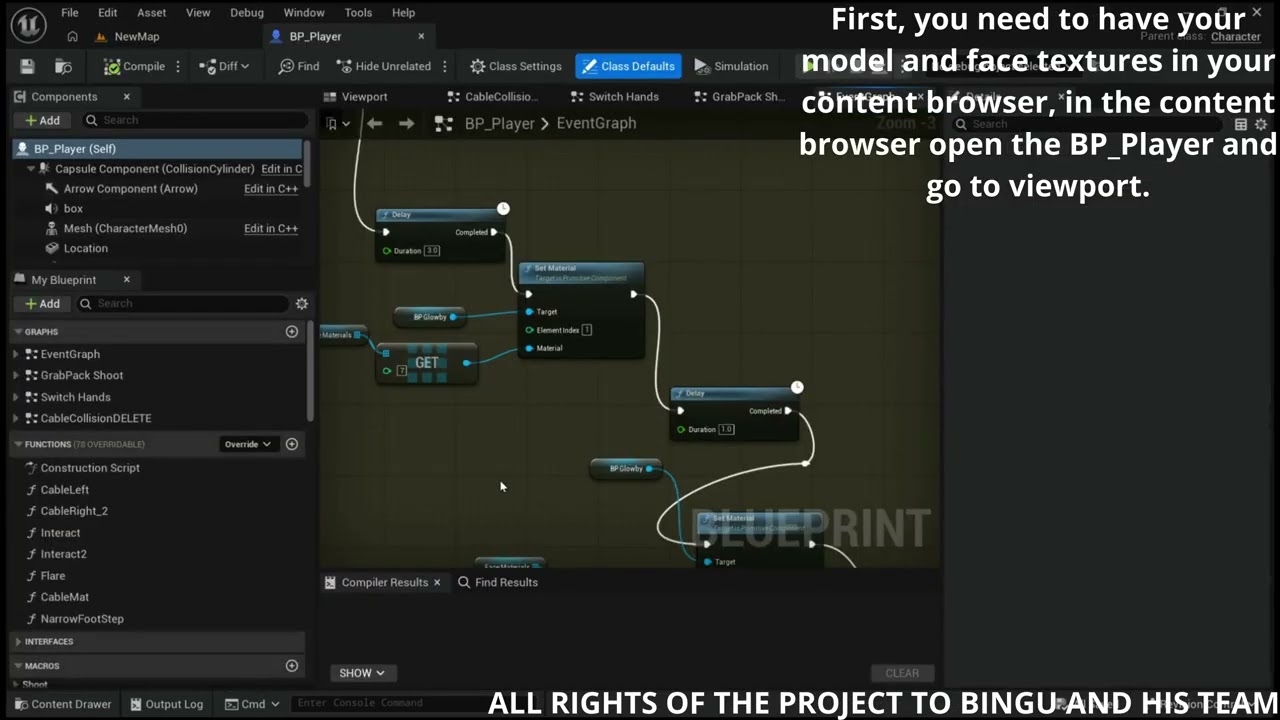The width and height of the screenshot is (1280, 720).
Task: Close the My Blueprint panel tab
Action: [x=126, y=280]
